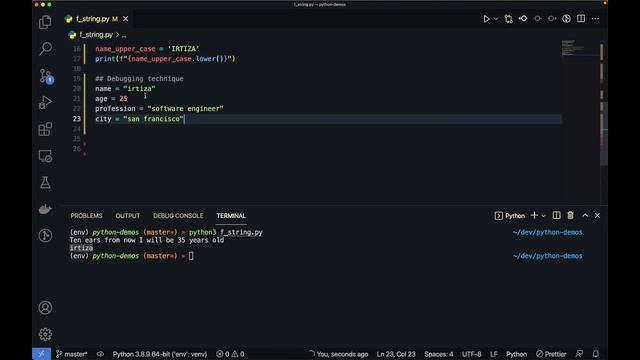Maximize the panel with up chevron
Screen dimensions: 640x360
pos(585,215)
